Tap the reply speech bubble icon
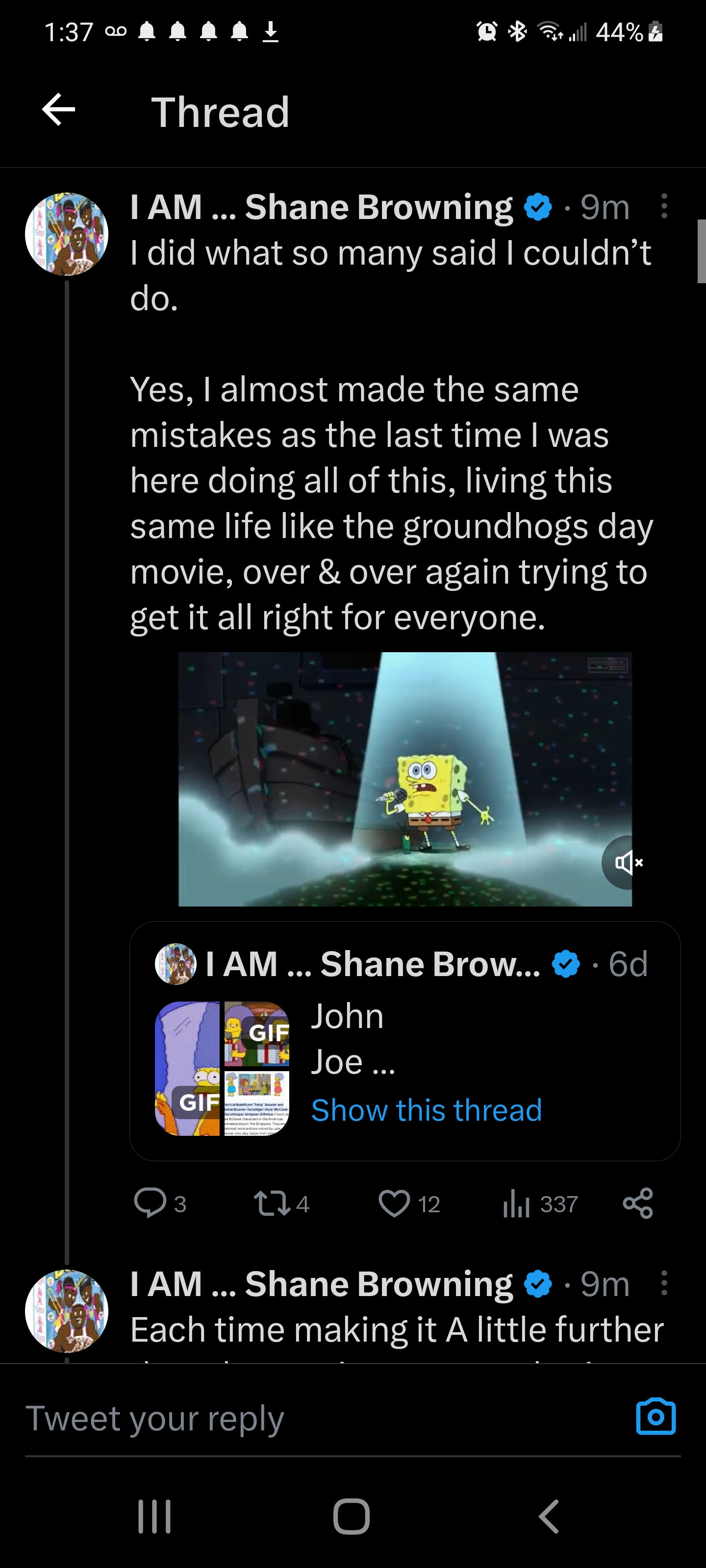Screen dimensions: 706x1568 click(150, 1203)
